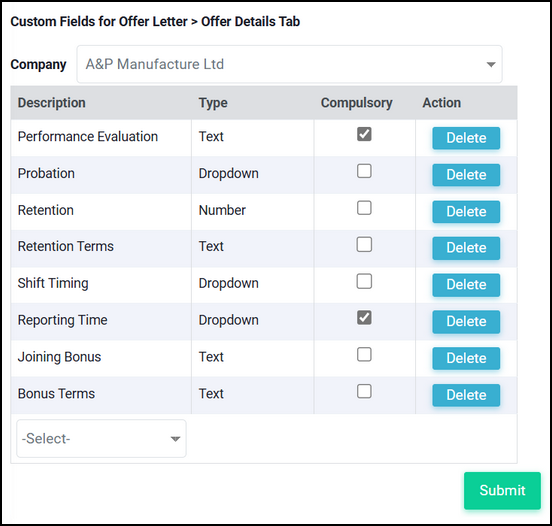
Task: Enable Compulsory checkbox for Retention row
Action: [x=364, y=208]
